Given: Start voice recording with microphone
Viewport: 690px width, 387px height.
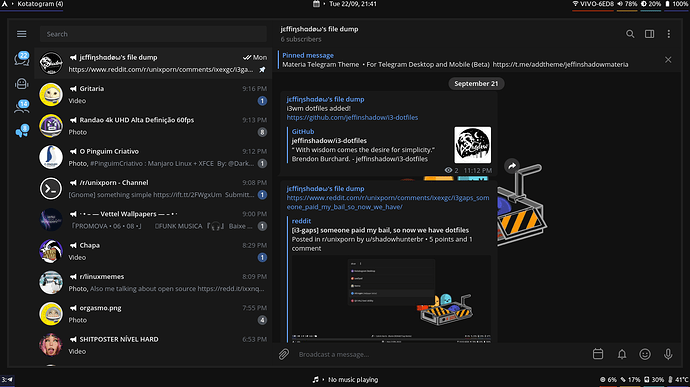Looking at the screenshot, I should (668, 354).
